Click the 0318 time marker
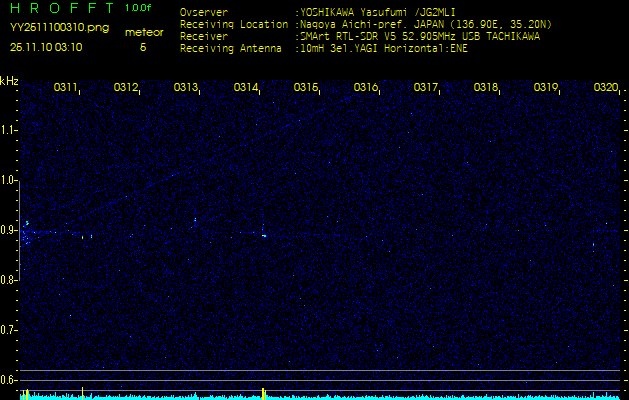Viewport: 629px width, 400px height. (486, 88)
